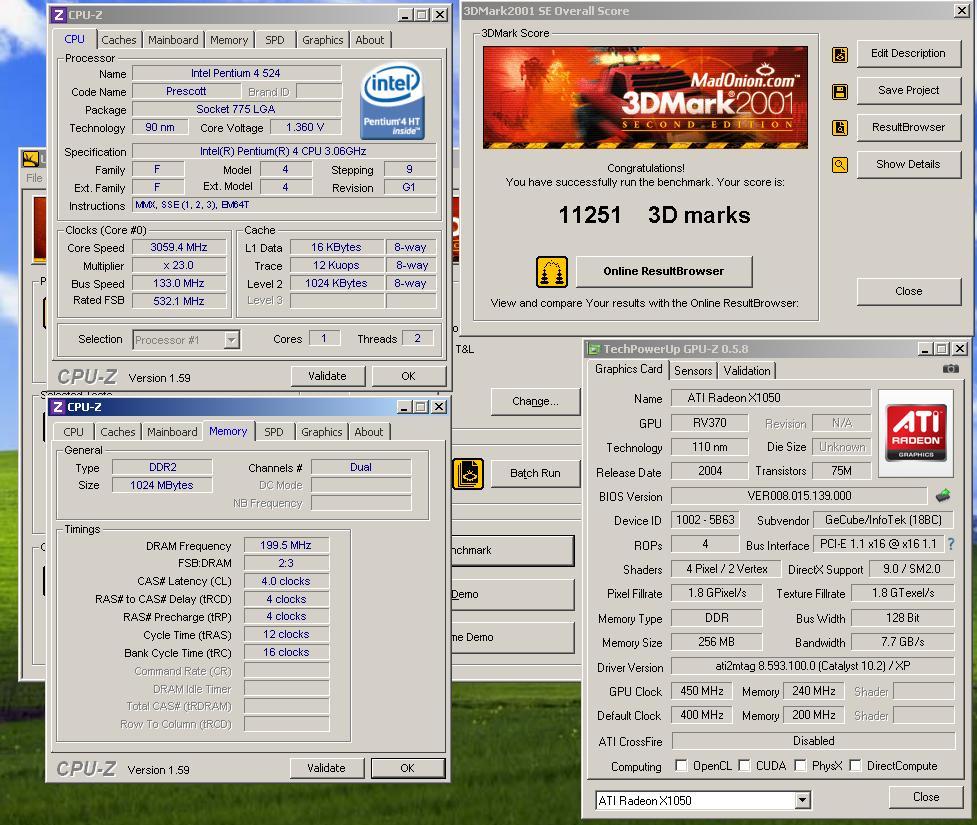This screenshot has width=977, height=825.
Task: Click the Demo button in 3DMark main window
Action: [512, 594]
